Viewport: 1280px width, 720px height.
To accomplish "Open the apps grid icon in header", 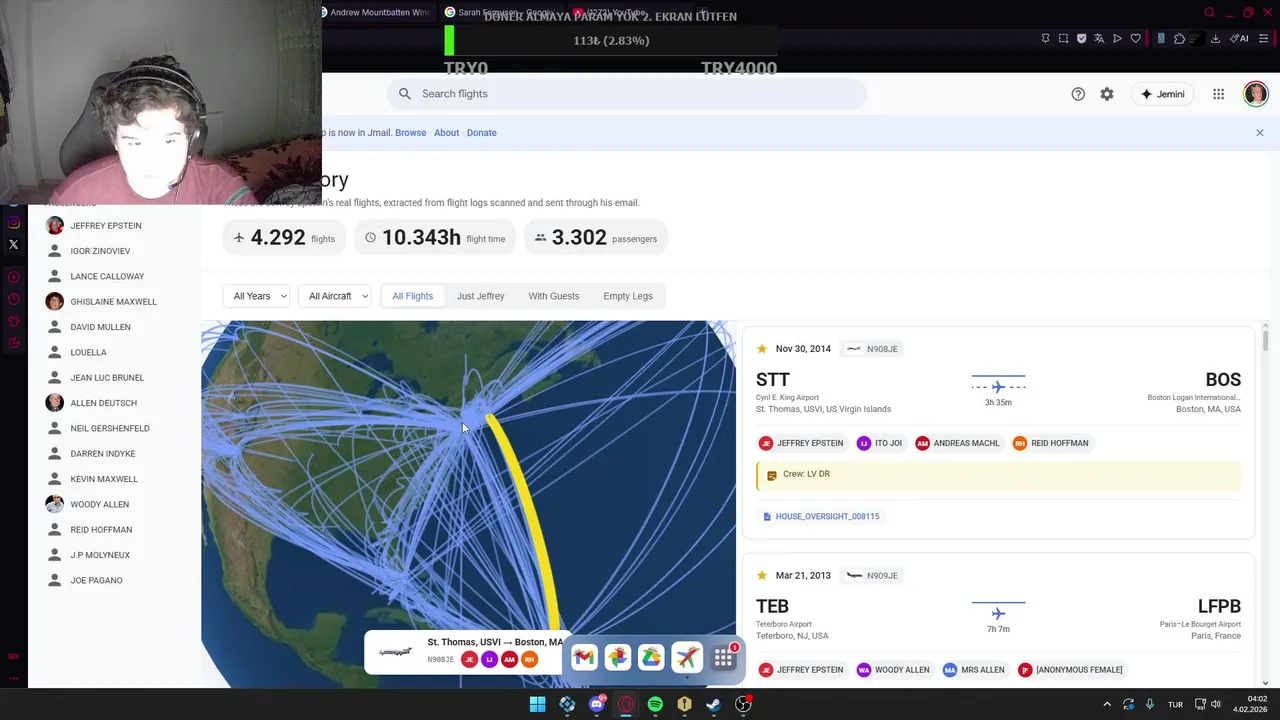I will pyautogui.click(x=1218, y=94).
